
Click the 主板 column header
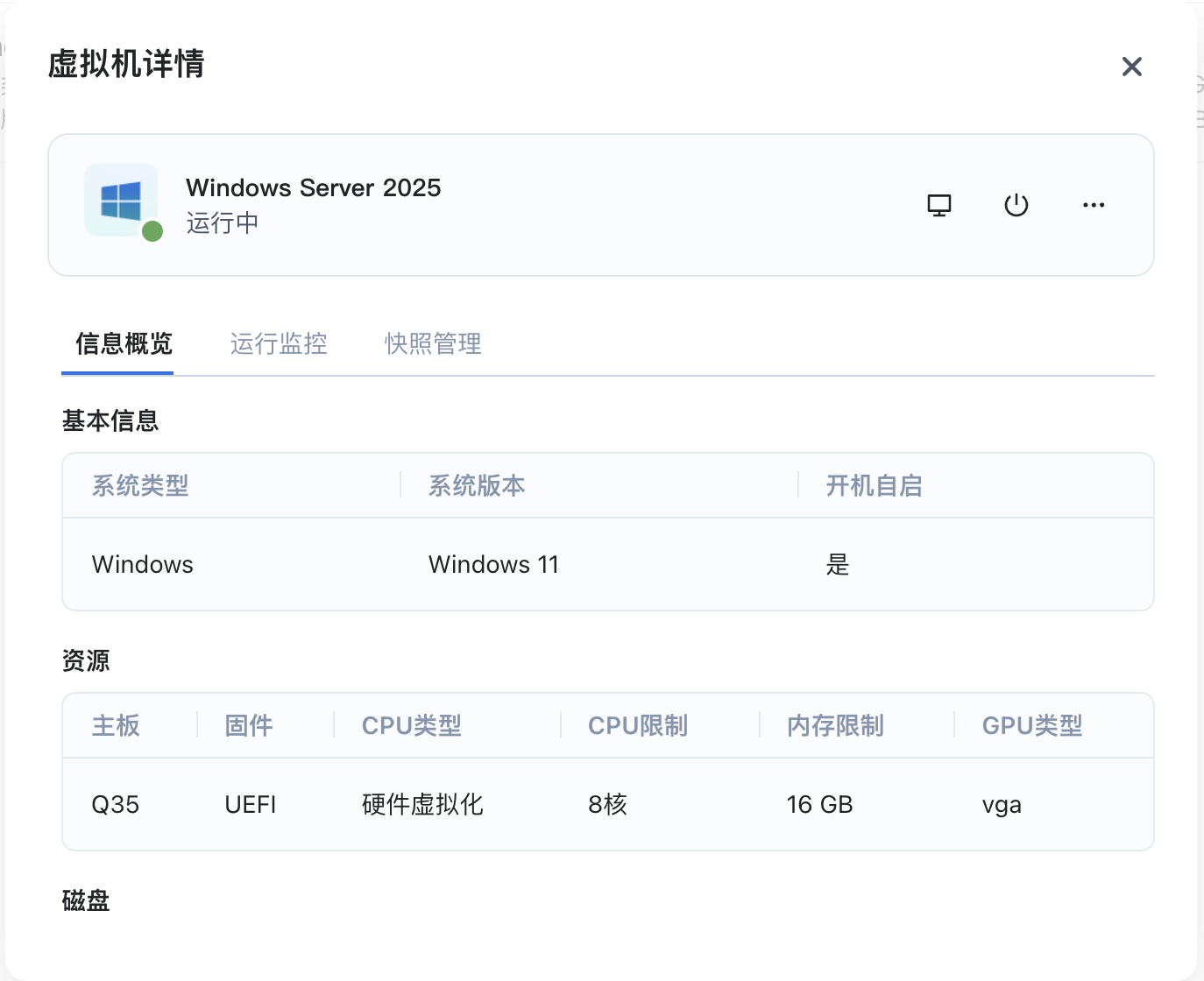click(x=116, y=725)
